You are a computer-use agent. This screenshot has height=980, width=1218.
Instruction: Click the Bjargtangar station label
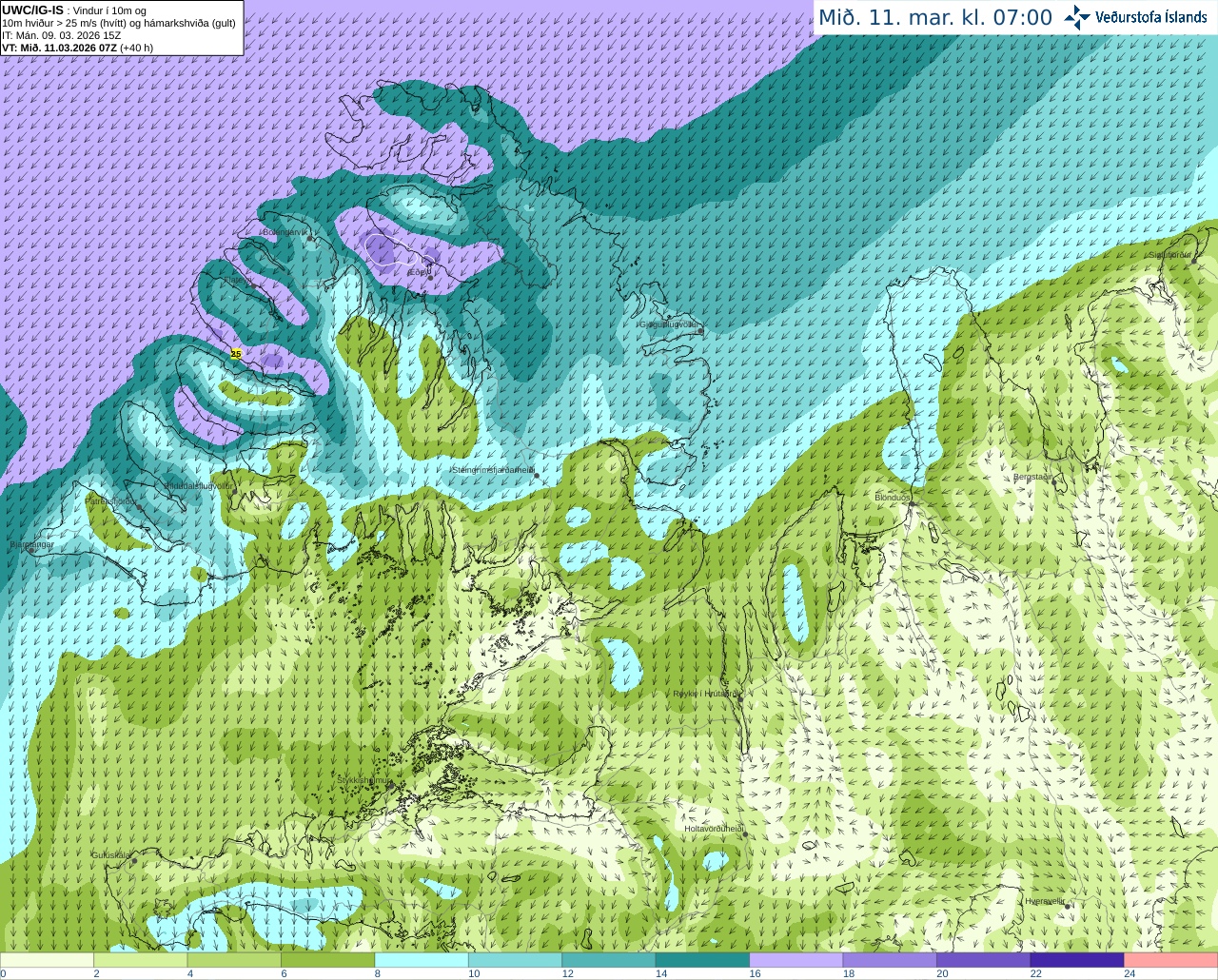(31, 544)
